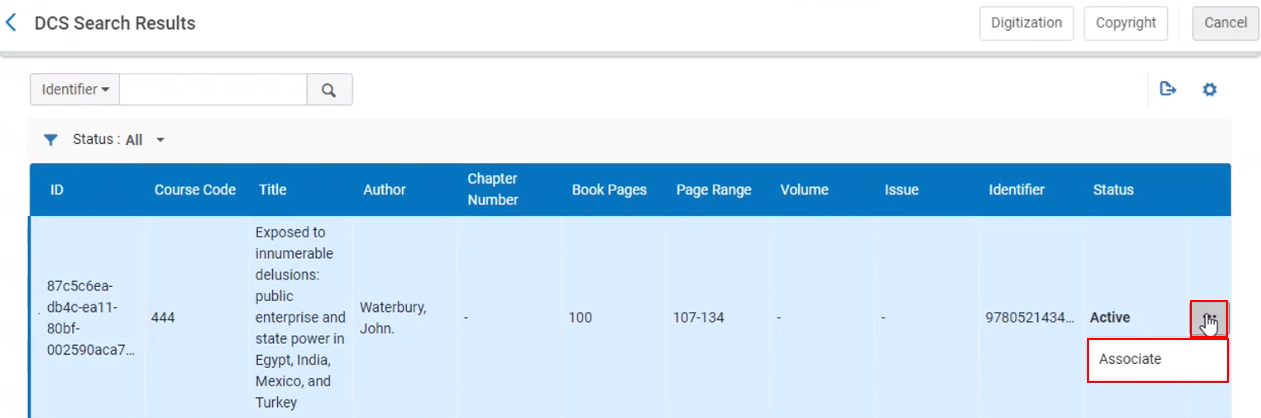Click the Author column header

click(385, 189)
